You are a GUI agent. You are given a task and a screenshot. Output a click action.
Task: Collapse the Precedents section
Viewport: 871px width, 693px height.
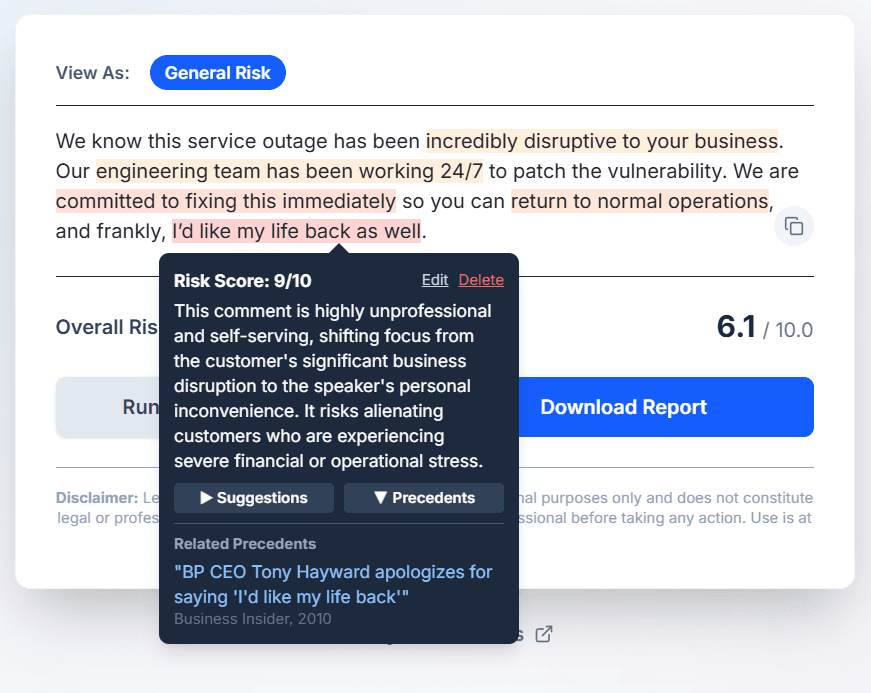tap(424, 498)
